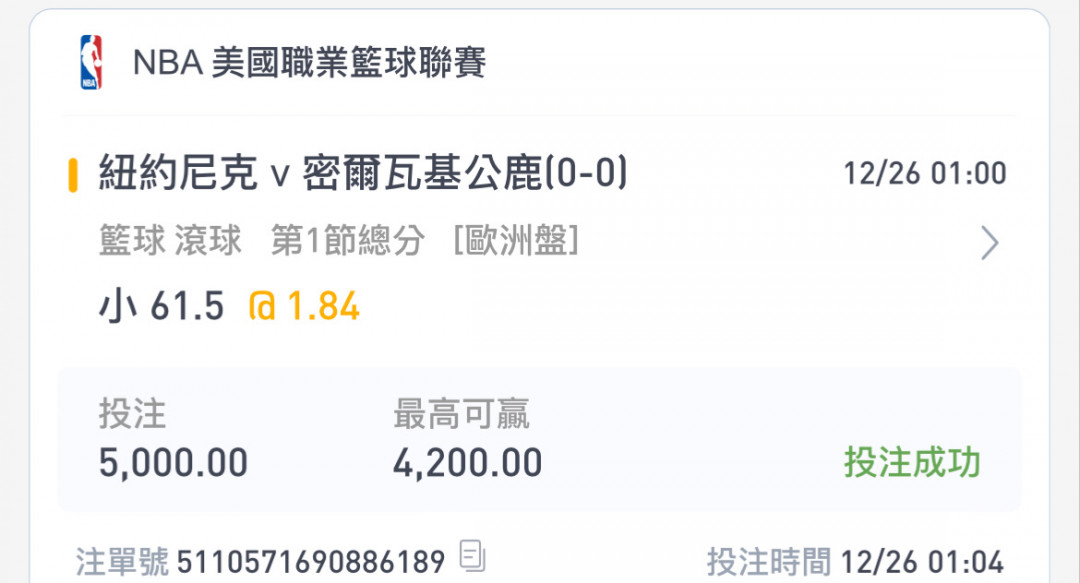Open NBA 美國職業籃球聯賽 league title
Screen dimensions: 1080x583
tap(309, 63)
